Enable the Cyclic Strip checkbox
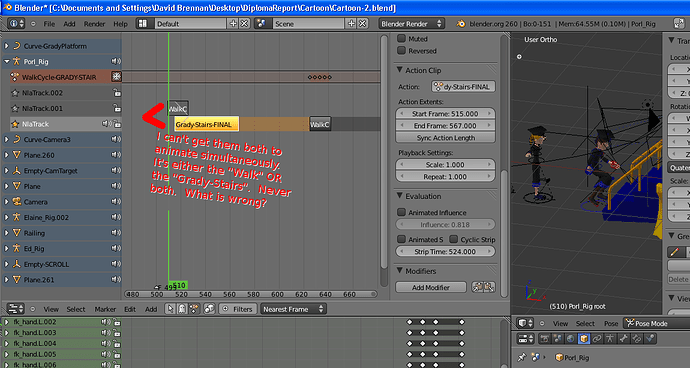 tap(454, 239)
